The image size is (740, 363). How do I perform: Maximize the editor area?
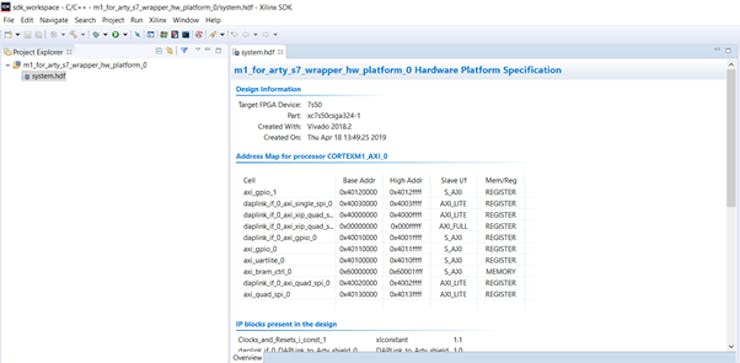pos(728,51)
